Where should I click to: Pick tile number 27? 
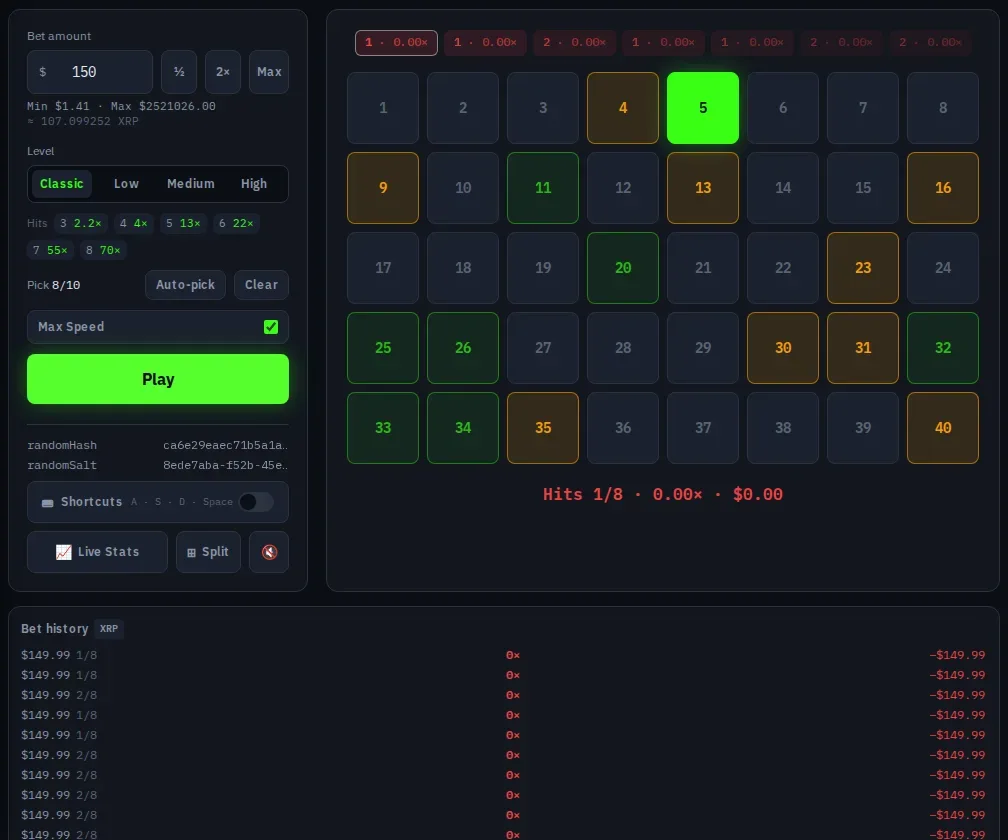click(543, 348)
